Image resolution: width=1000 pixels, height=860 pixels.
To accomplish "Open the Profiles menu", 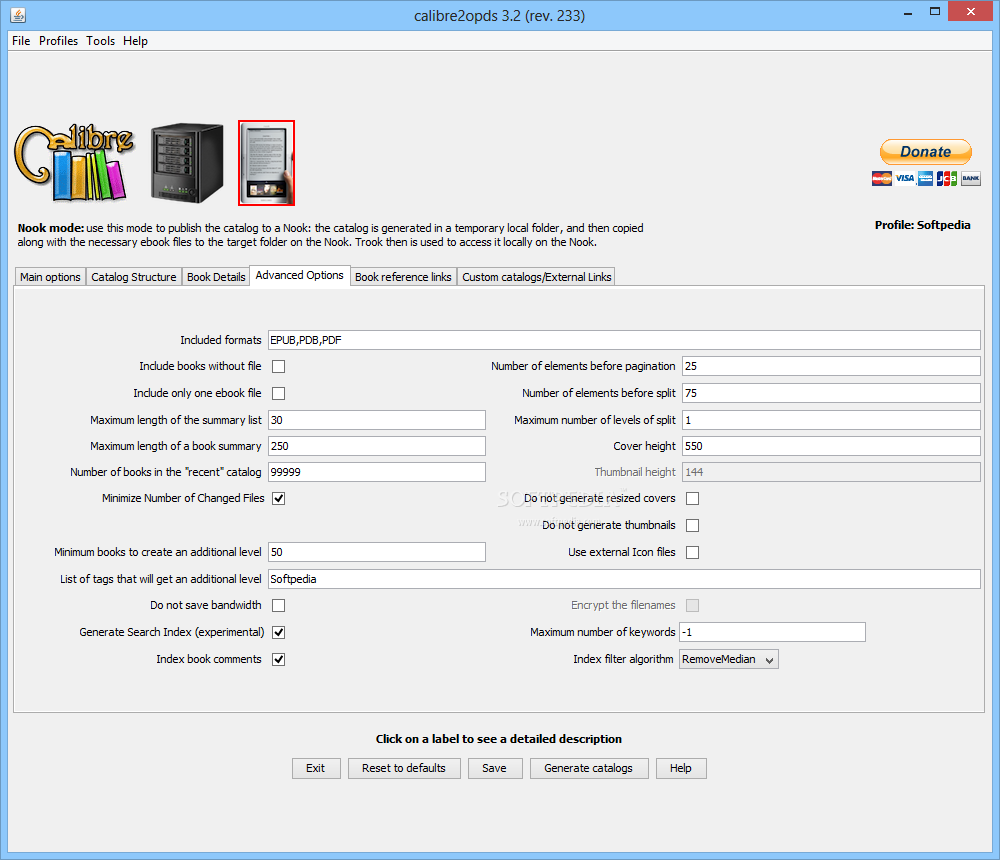I will [x=58, y=41].
